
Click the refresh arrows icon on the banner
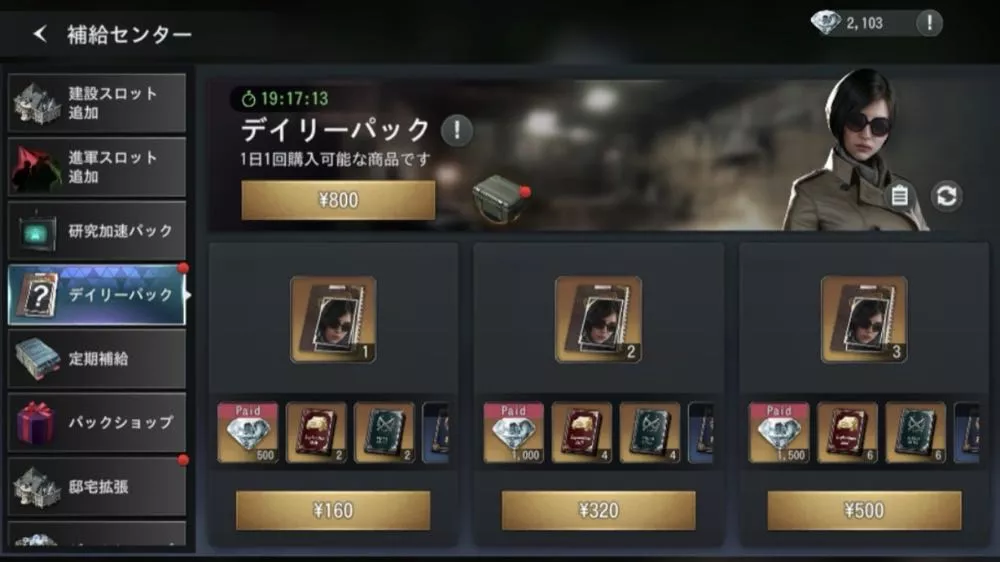946,196
